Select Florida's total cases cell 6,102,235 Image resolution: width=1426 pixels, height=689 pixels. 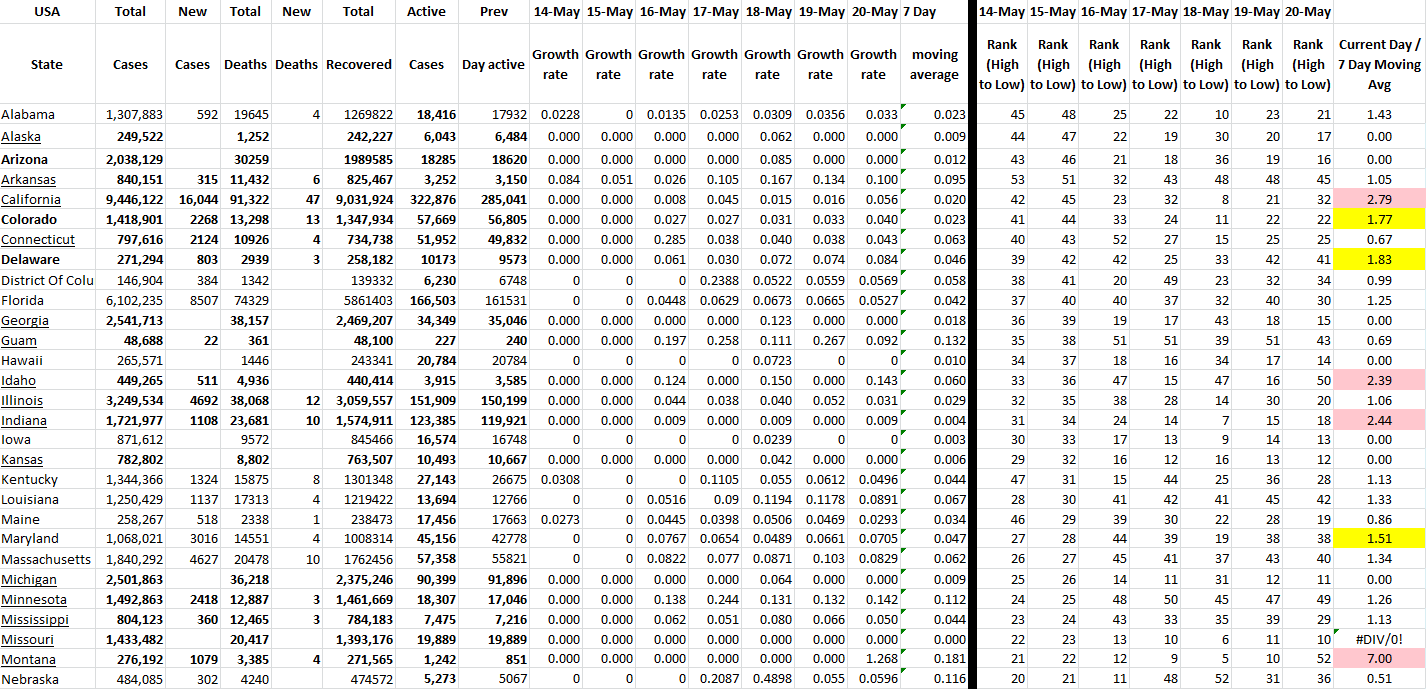130,300
